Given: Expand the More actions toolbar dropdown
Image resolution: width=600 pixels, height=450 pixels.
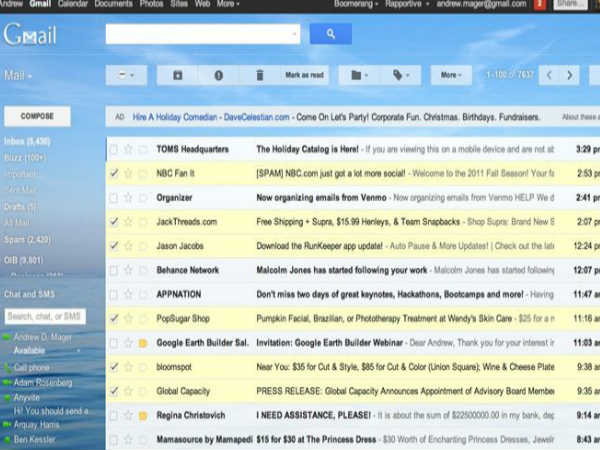Looking at the screenshot, I should tap(451, 75).
